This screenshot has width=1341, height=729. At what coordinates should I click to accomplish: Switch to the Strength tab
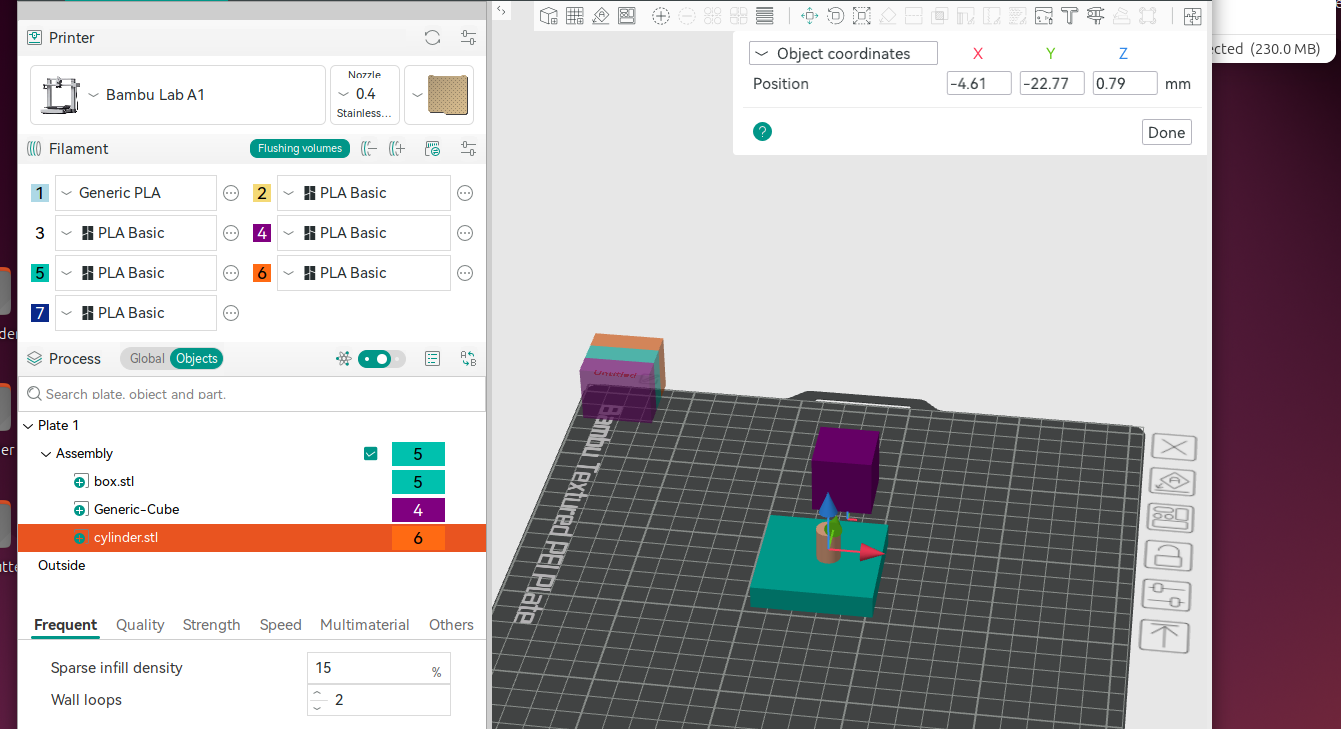click(x=211, y=625)
